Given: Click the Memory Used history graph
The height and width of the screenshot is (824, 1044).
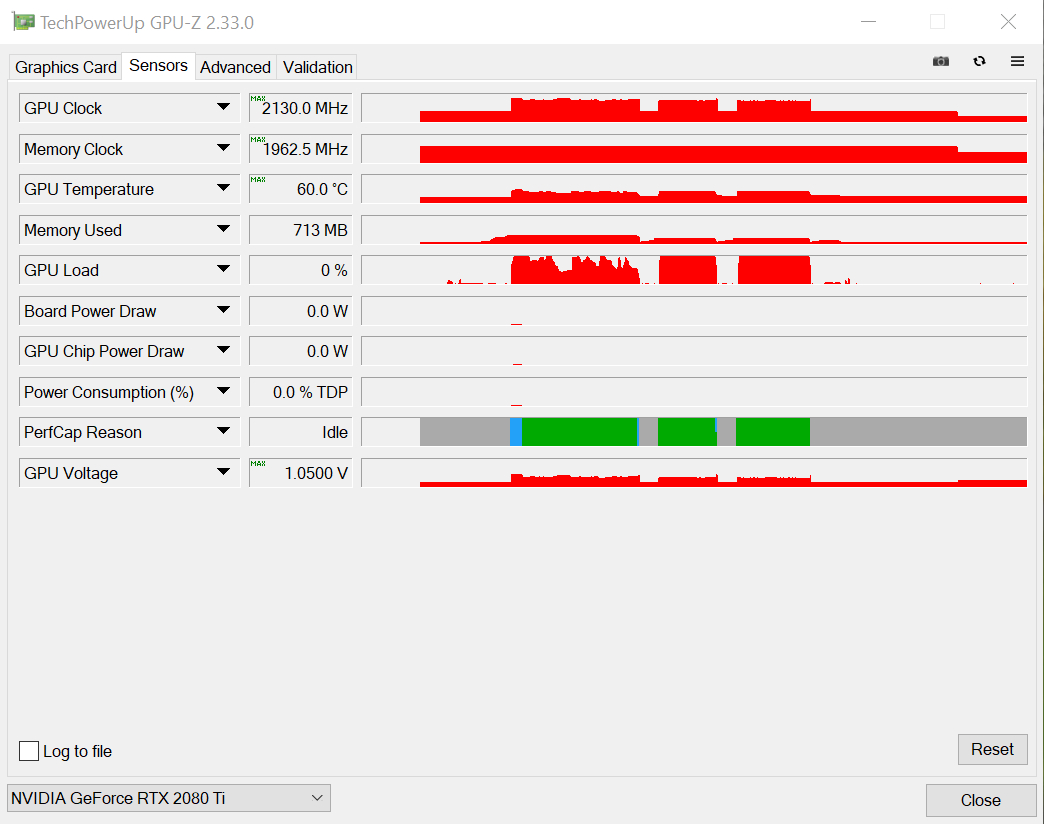Looking at the screenshot, I should (x=694, y=230).
